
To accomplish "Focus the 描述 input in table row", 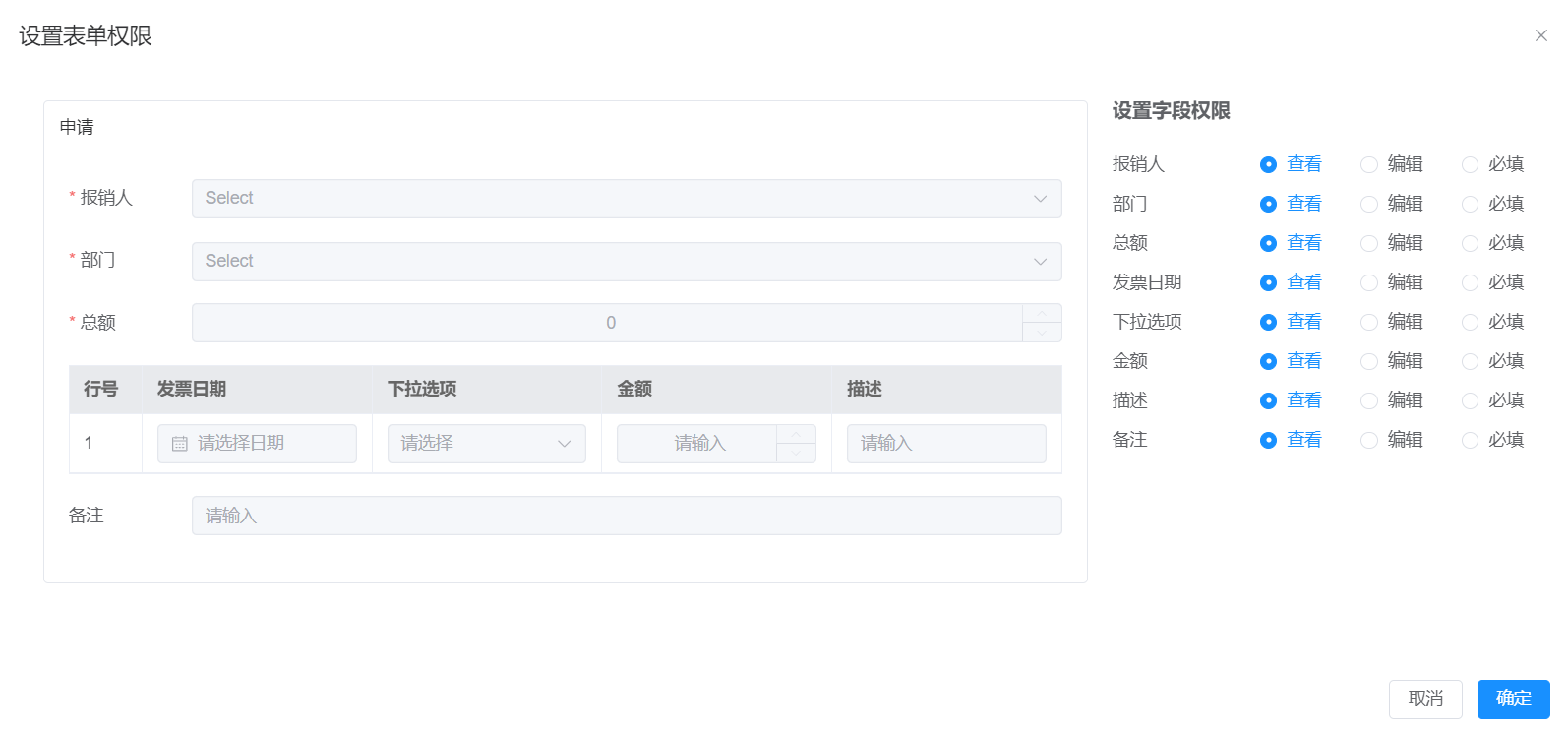I will pyautogui.click(x=945, y=444).
